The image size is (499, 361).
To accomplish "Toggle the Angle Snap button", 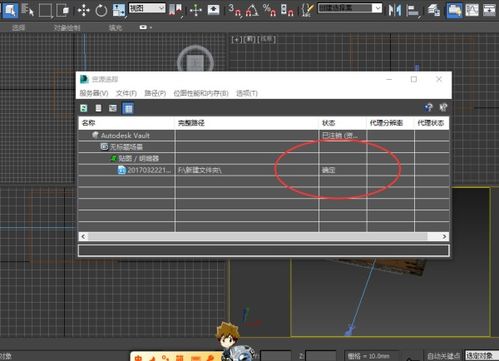I will (252, 10).
